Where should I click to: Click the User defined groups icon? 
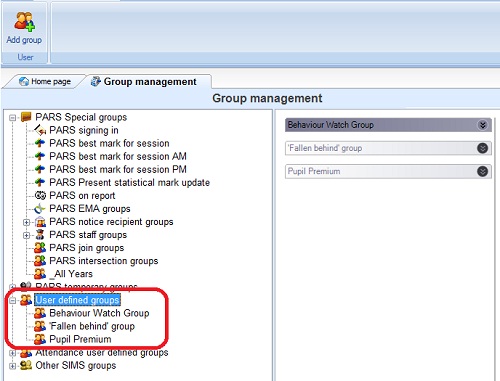pyautogui.click(x=26, y=300)
